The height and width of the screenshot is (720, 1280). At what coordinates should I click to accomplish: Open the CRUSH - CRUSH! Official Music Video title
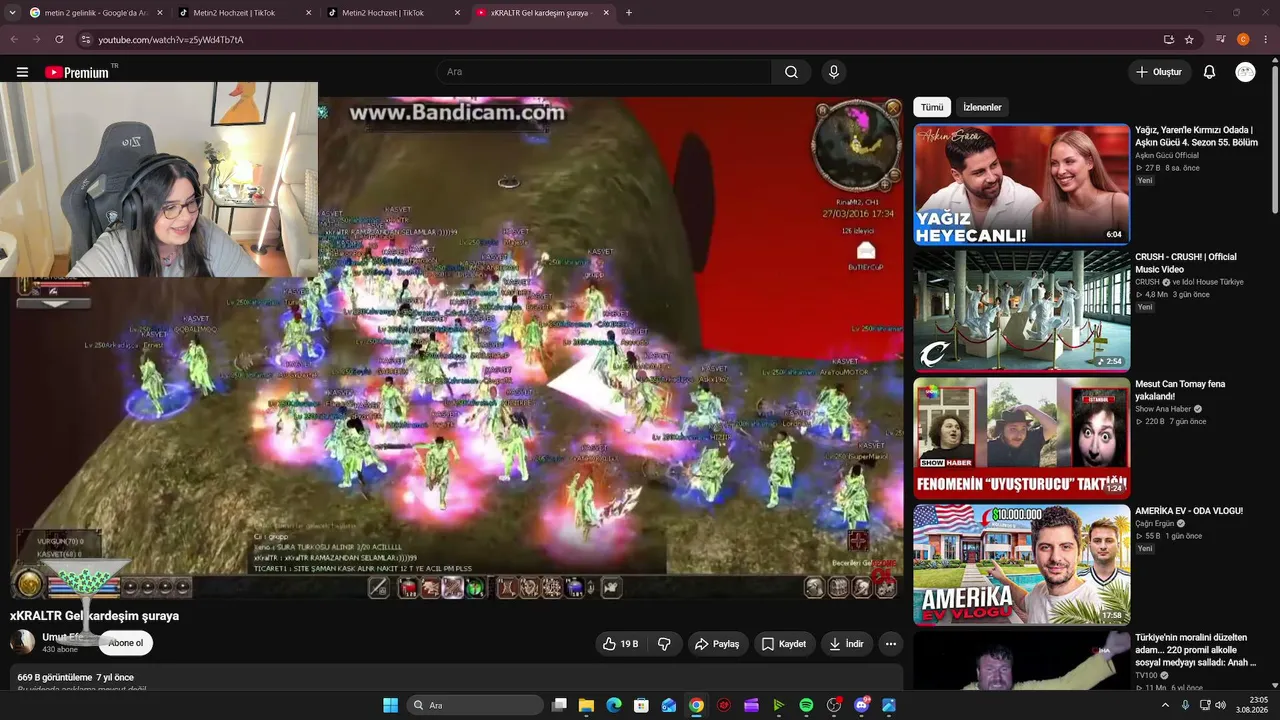(1186, 263)
